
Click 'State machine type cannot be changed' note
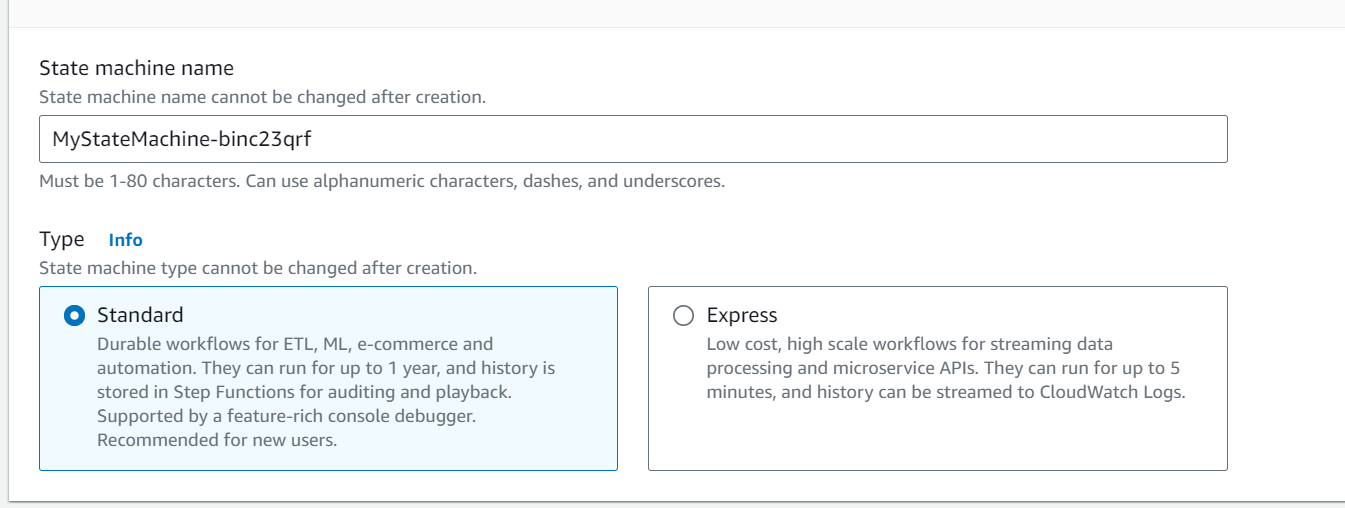pos(257,268)
